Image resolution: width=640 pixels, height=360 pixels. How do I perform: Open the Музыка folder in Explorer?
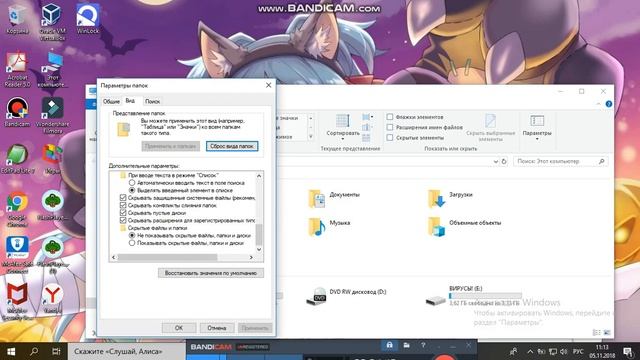coord(330,227)
